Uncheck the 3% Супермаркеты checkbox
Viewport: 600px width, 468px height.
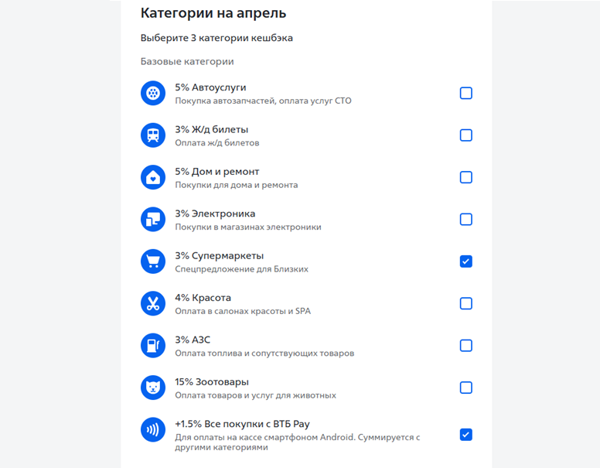(466, 261)
